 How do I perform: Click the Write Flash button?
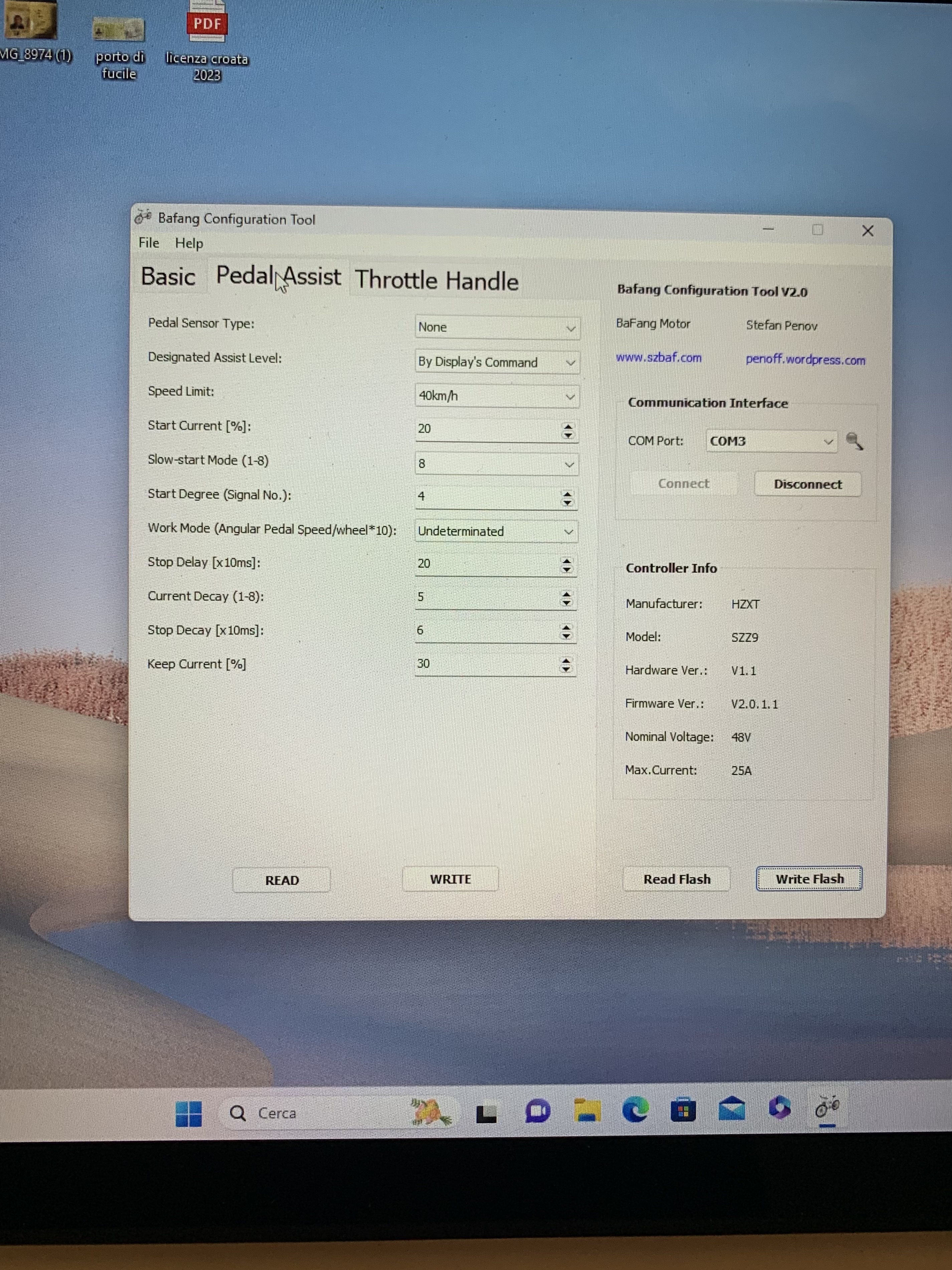pos(809,878)
